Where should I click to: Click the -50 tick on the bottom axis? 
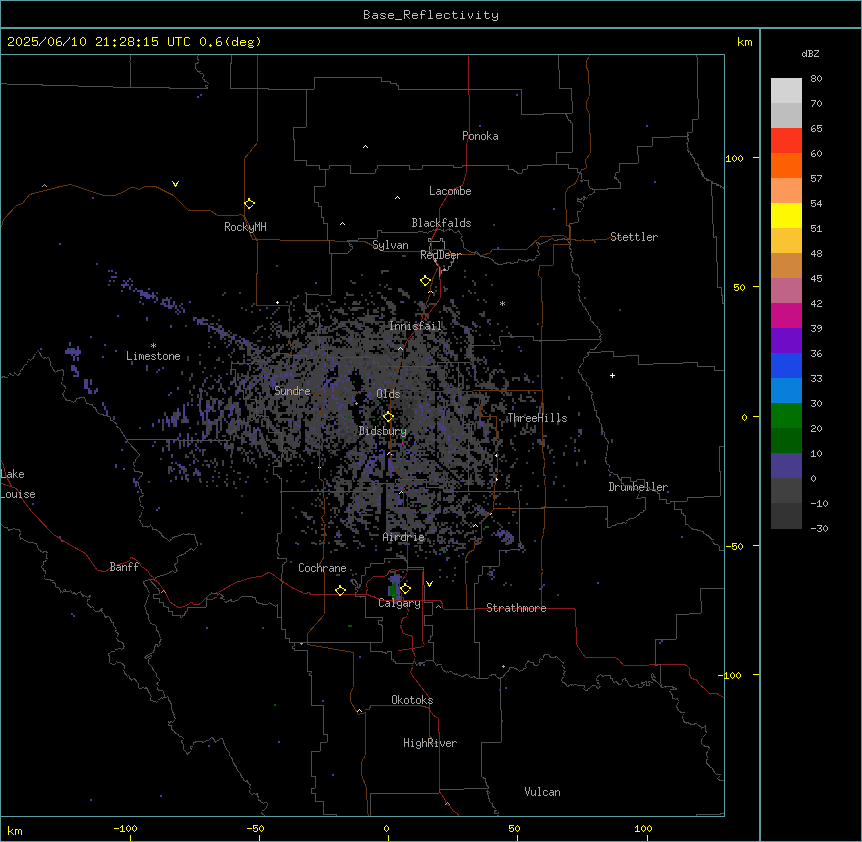256,828
